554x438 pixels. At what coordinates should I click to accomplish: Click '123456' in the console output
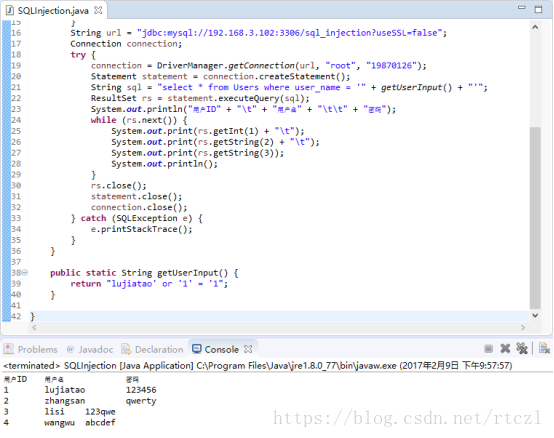pos(141,390)
